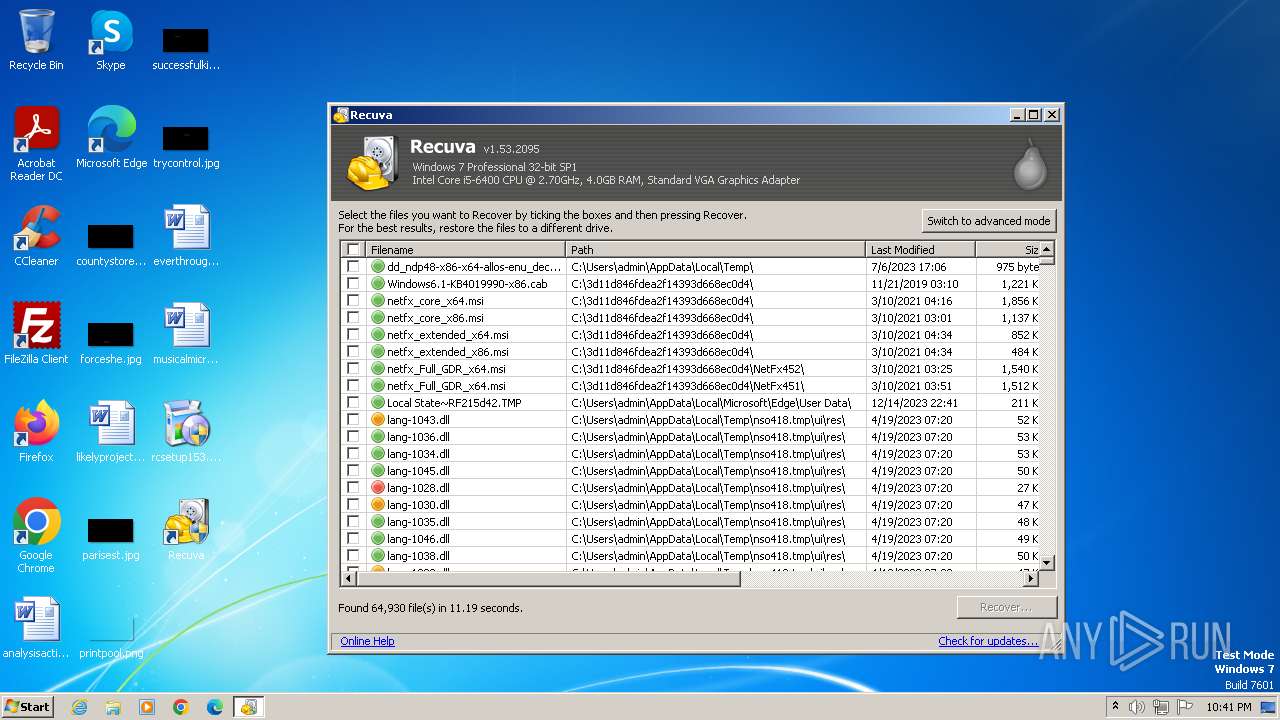Open Windows Explorer folder in taskbar

tap(113, 707)
